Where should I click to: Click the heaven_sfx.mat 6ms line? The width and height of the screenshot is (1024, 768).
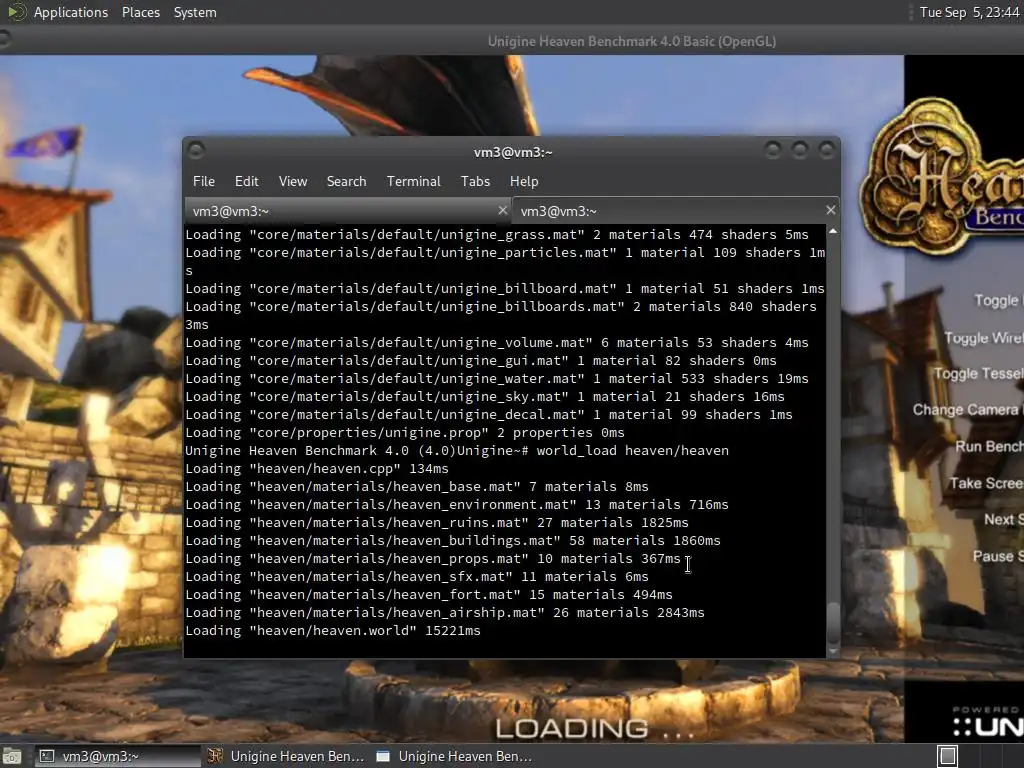click(417, 577)
